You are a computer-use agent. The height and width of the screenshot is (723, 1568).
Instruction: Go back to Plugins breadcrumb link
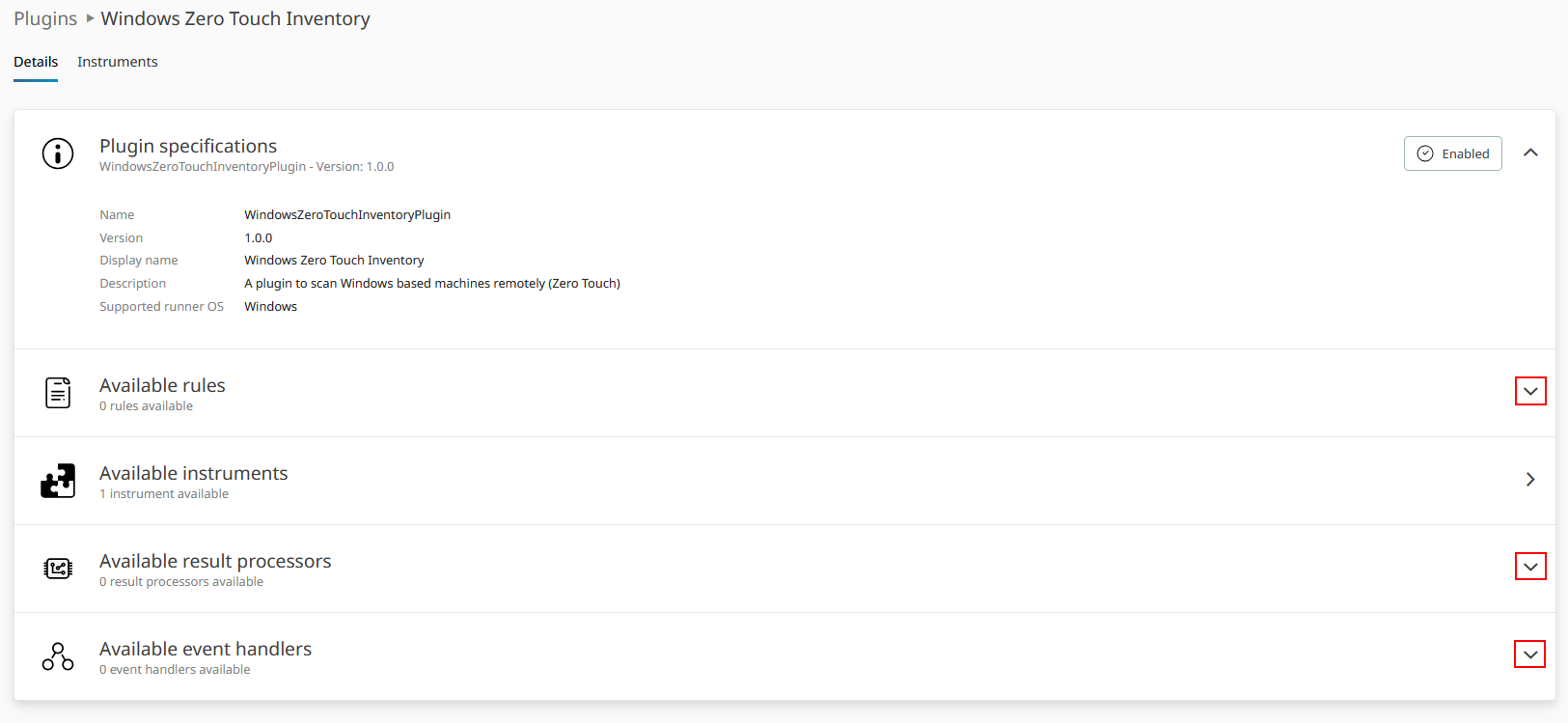point(45,19)
